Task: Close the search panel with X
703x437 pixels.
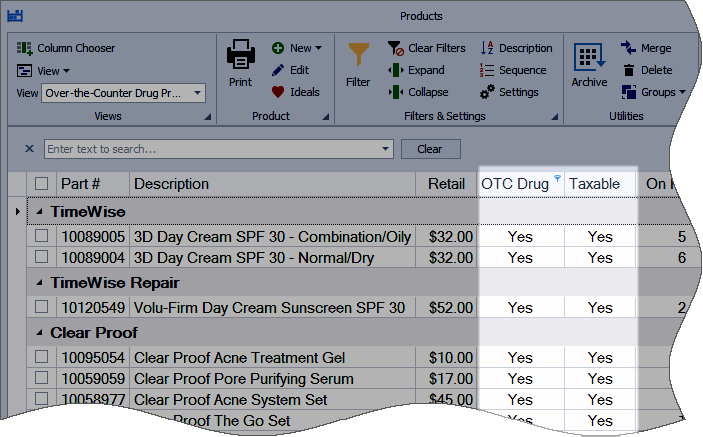Action: point(29,148)
